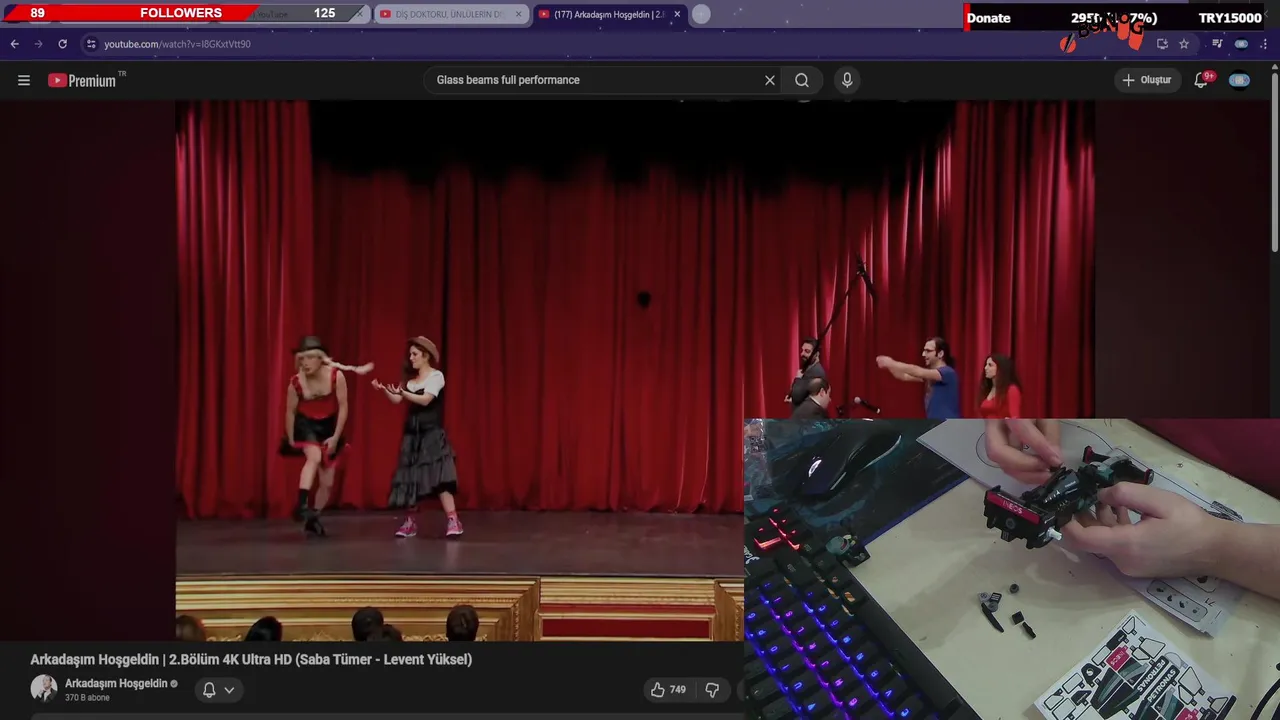Switch to the DİŞ DOKTORU tab
1280x720 pixels.
tap(450, 14)
